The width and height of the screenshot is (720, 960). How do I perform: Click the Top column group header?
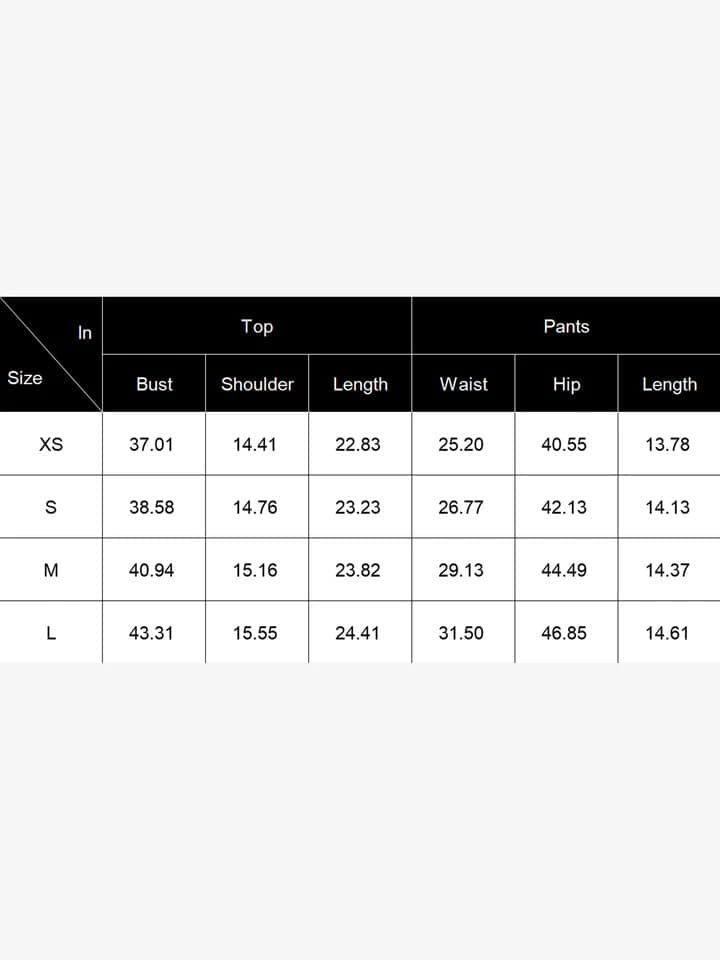(x=257, y=327)
